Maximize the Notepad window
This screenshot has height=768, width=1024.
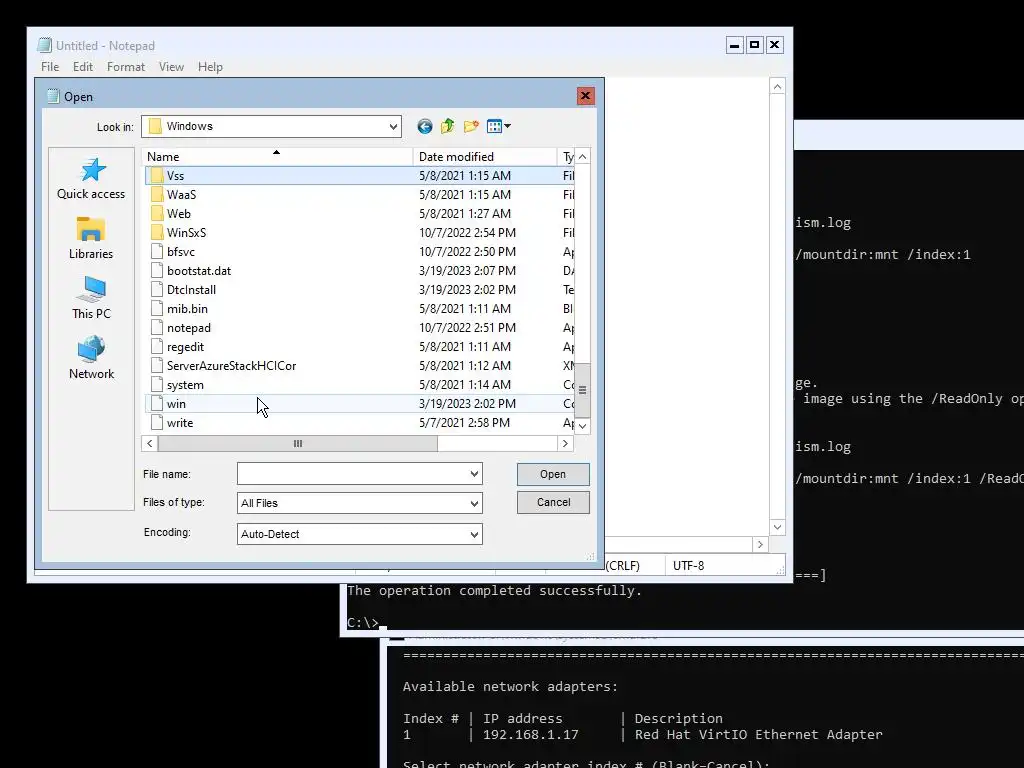754,45
